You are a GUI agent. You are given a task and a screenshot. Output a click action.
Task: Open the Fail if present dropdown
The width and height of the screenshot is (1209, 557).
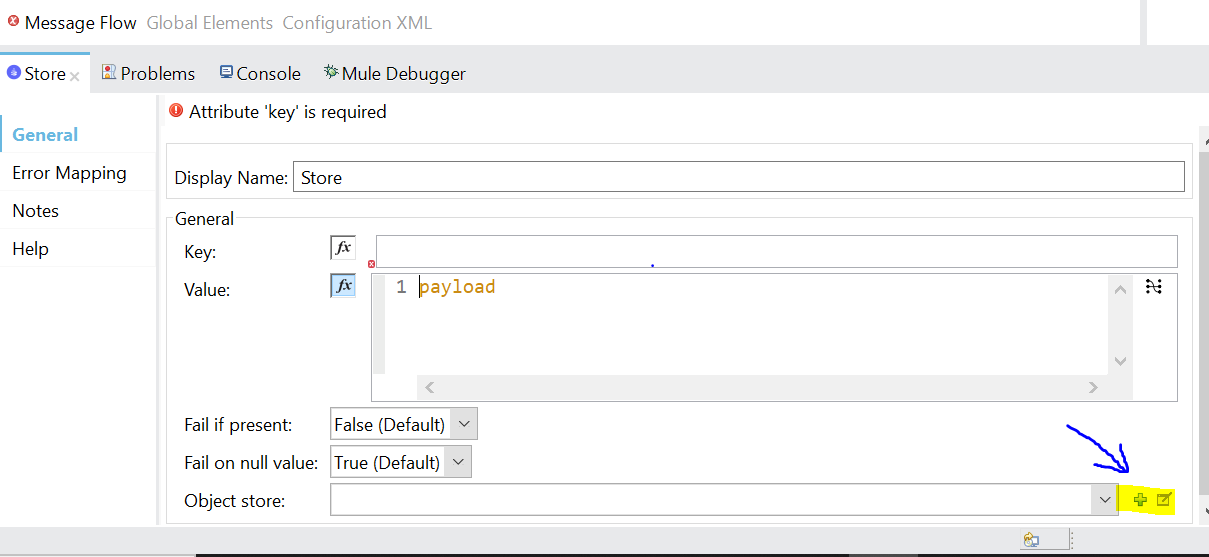(x=404, y=424)
